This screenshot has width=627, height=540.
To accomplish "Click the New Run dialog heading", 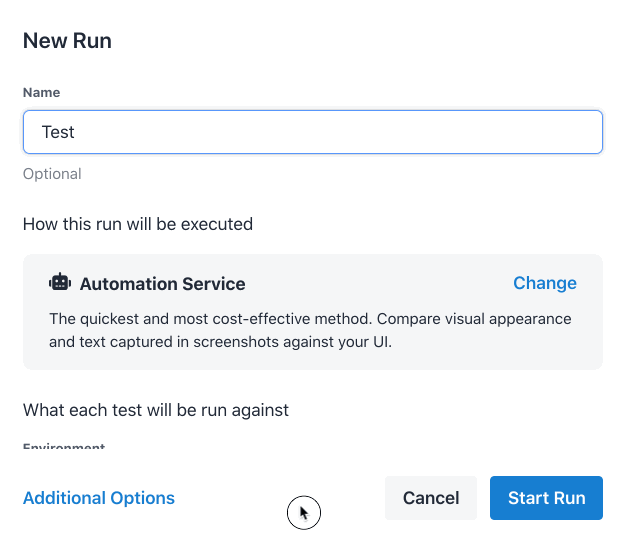I will [67, 41].
